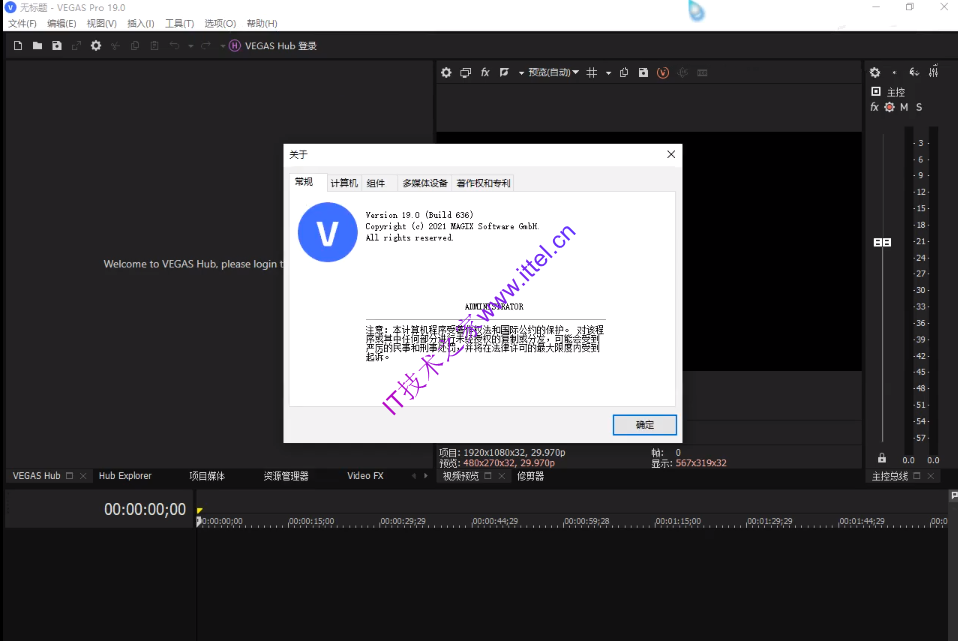Open the 帮助(H) menu
958x641 pixels.
(262, 24)
